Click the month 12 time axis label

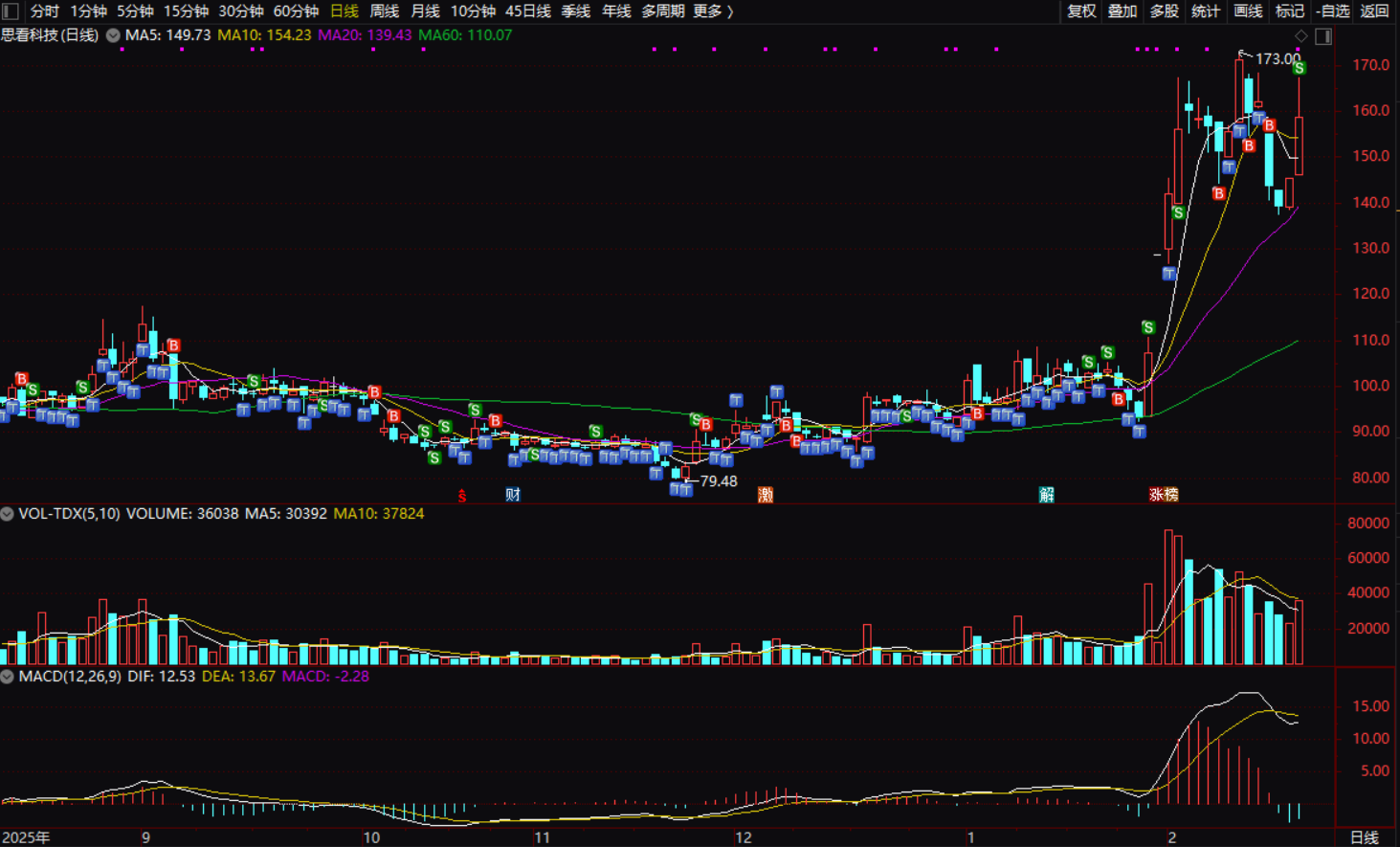point(743,837)
